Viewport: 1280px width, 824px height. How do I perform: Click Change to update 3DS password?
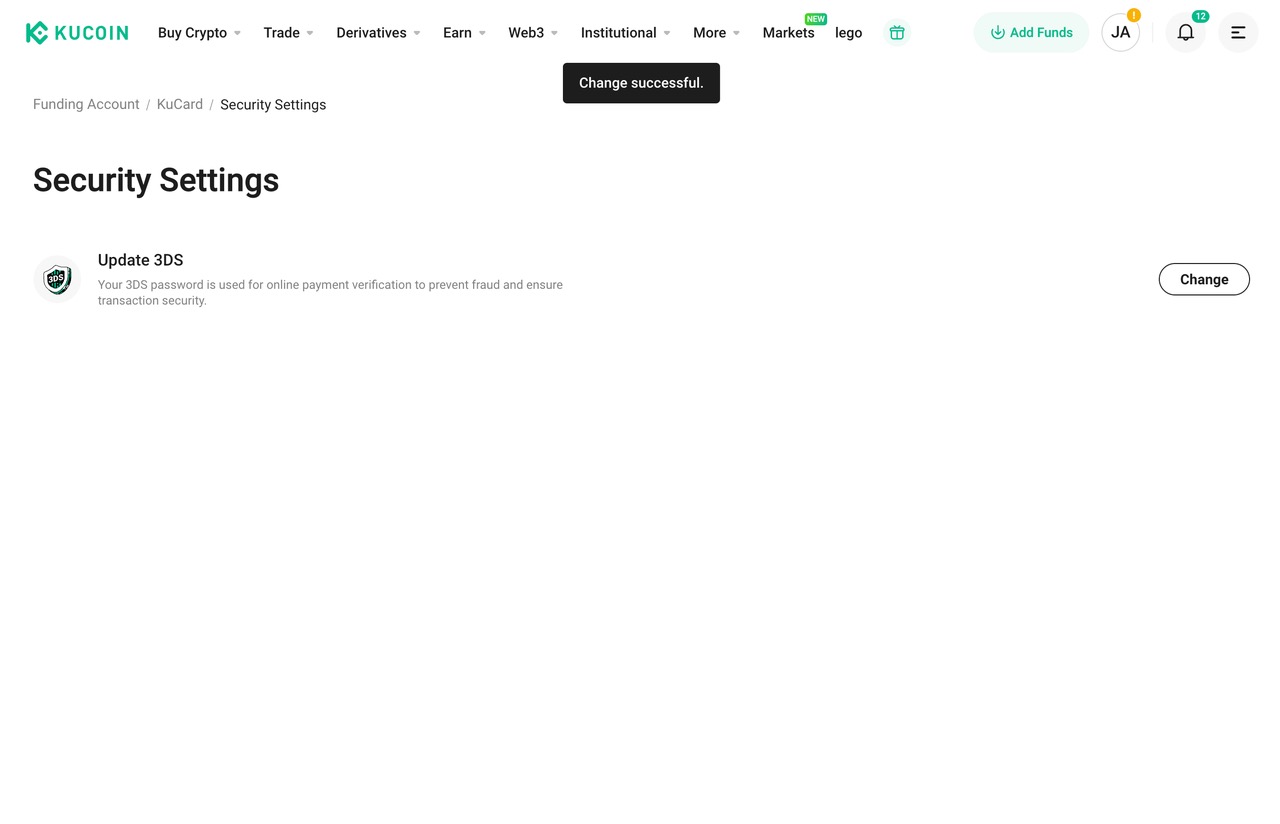(1204, 279)
